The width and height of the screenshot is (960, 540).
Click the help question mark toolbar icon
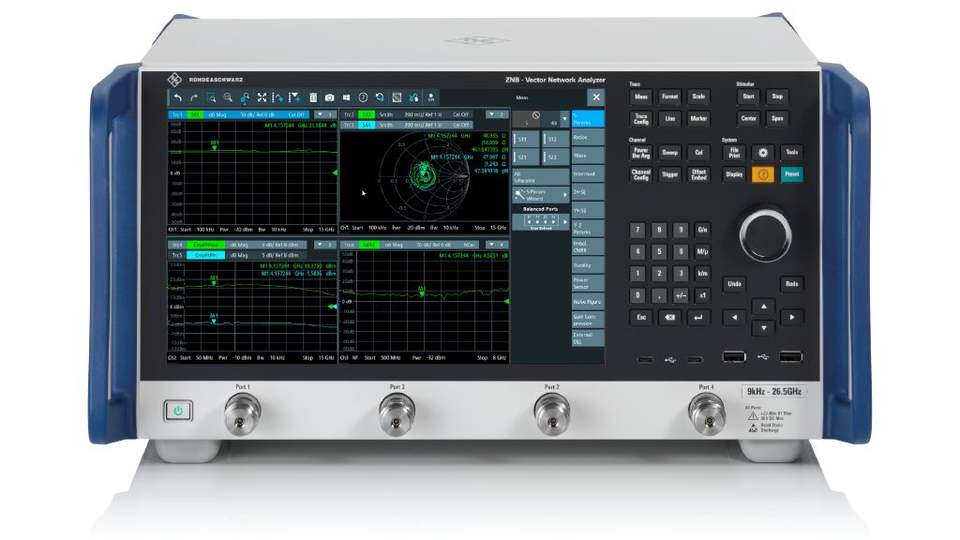point(363,97)
